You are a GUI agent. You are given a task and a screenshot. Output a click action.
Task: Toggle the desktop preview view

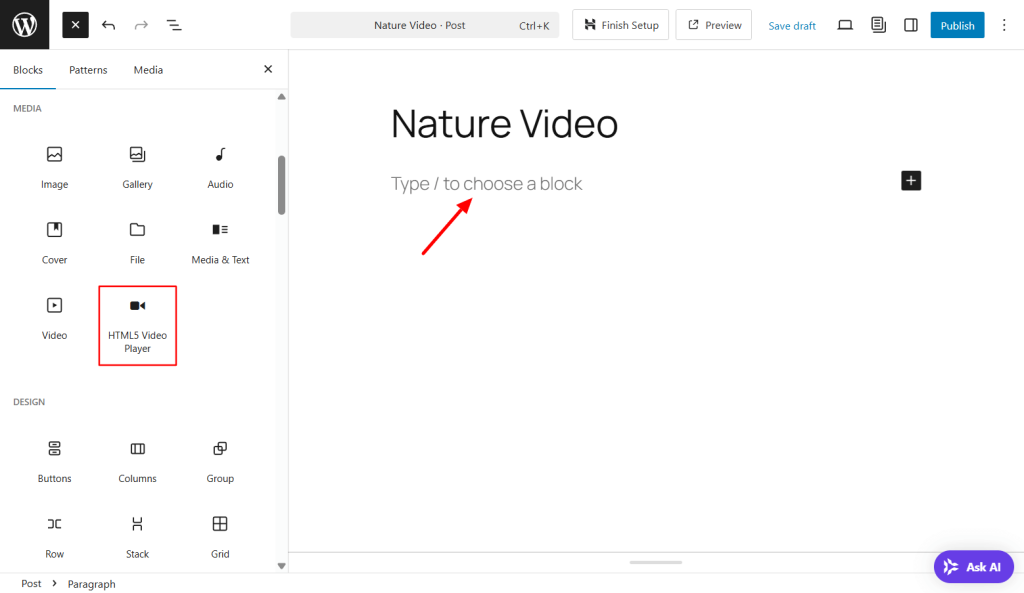point(845,25)
